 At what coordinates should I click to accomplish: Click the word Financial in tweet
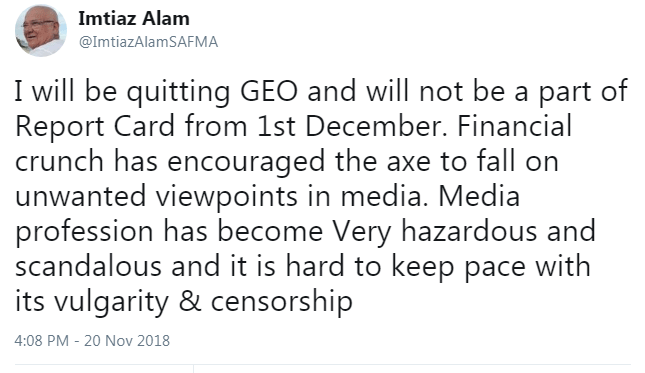coord(515,126)
